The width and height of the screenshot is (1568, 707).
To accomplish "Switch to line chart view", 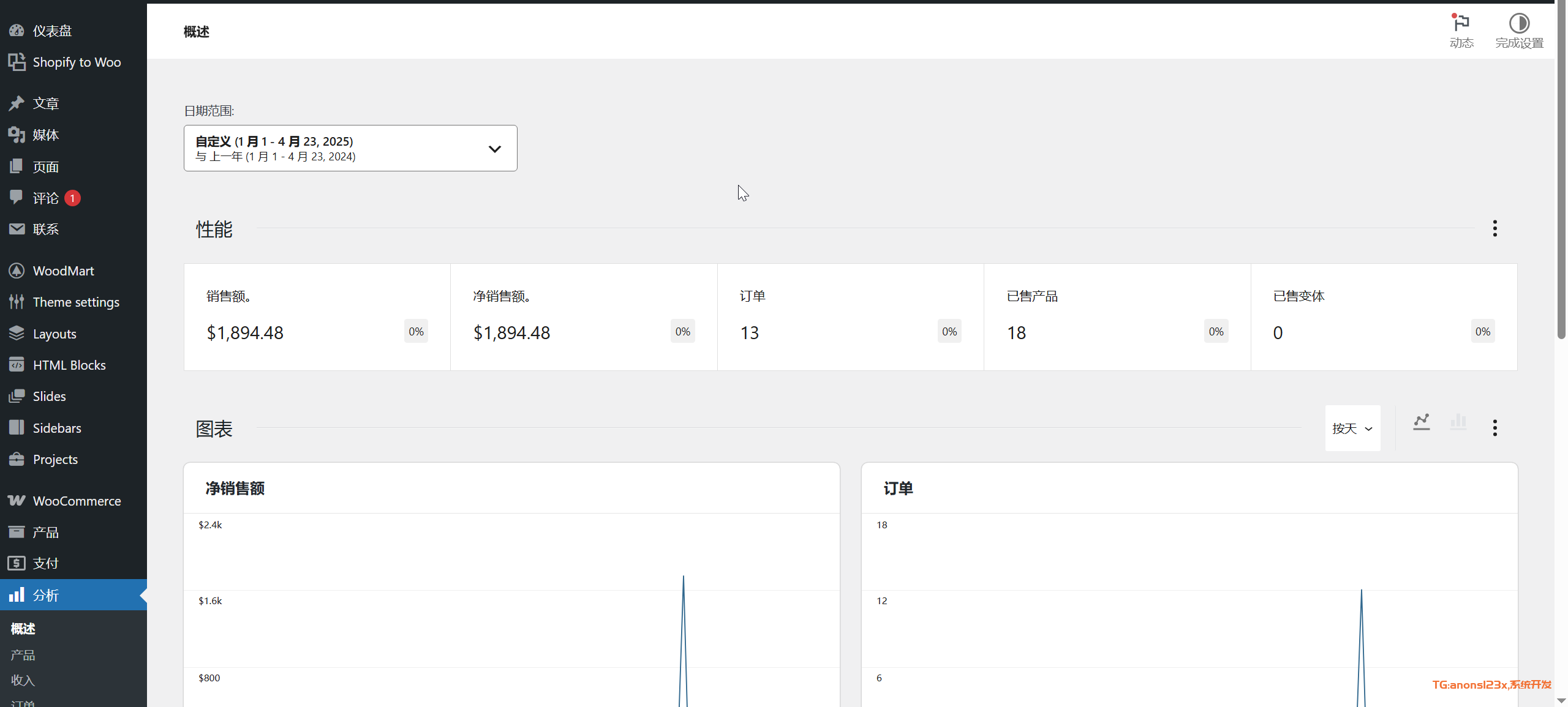I will [1422, 422].
